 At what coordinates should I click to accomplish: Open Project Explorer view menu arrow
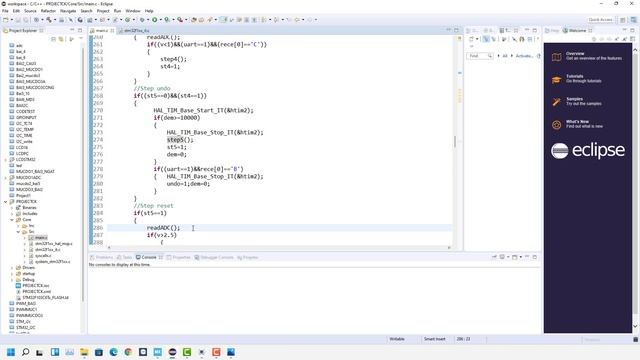coord(80,39)
